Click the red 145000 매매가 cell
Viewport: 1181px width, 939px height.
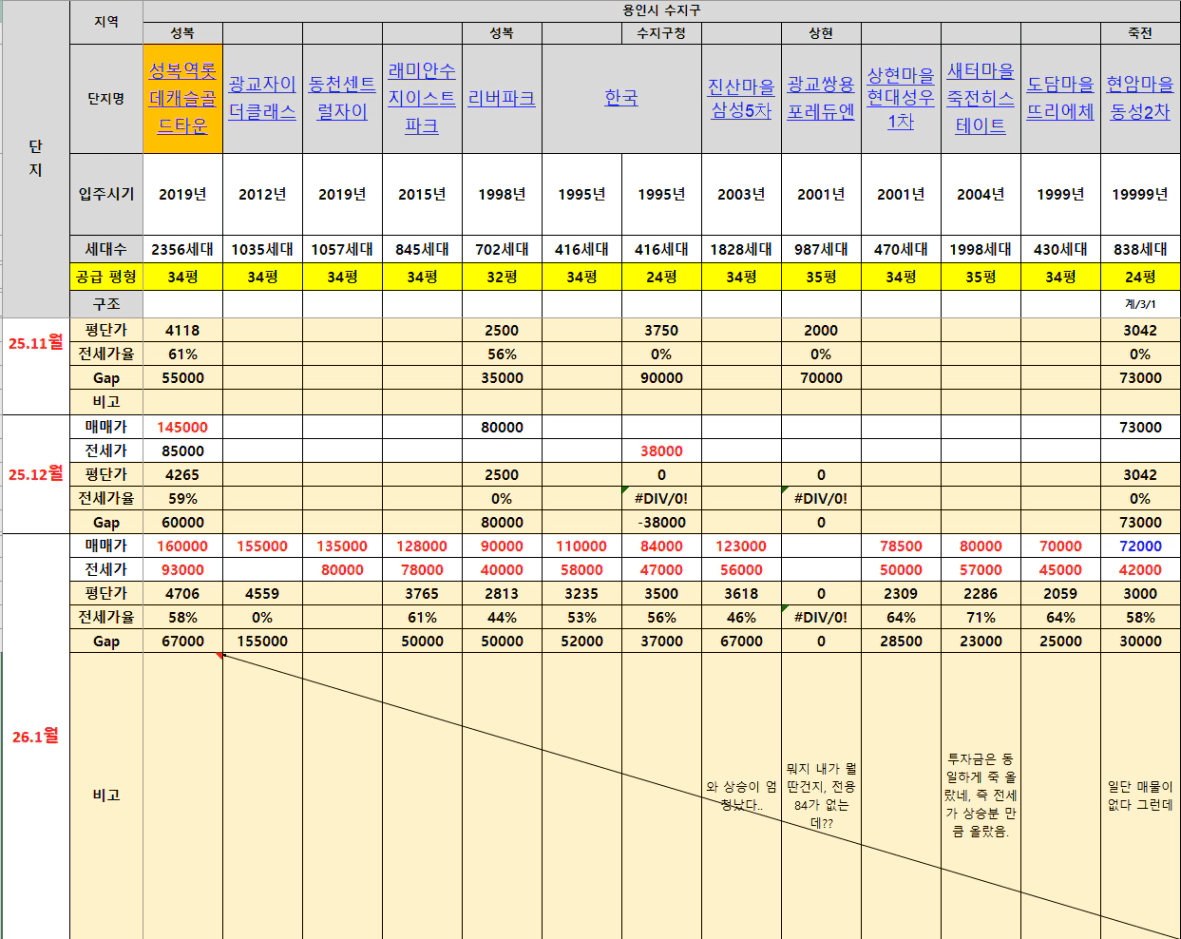[x=182, y=427]
